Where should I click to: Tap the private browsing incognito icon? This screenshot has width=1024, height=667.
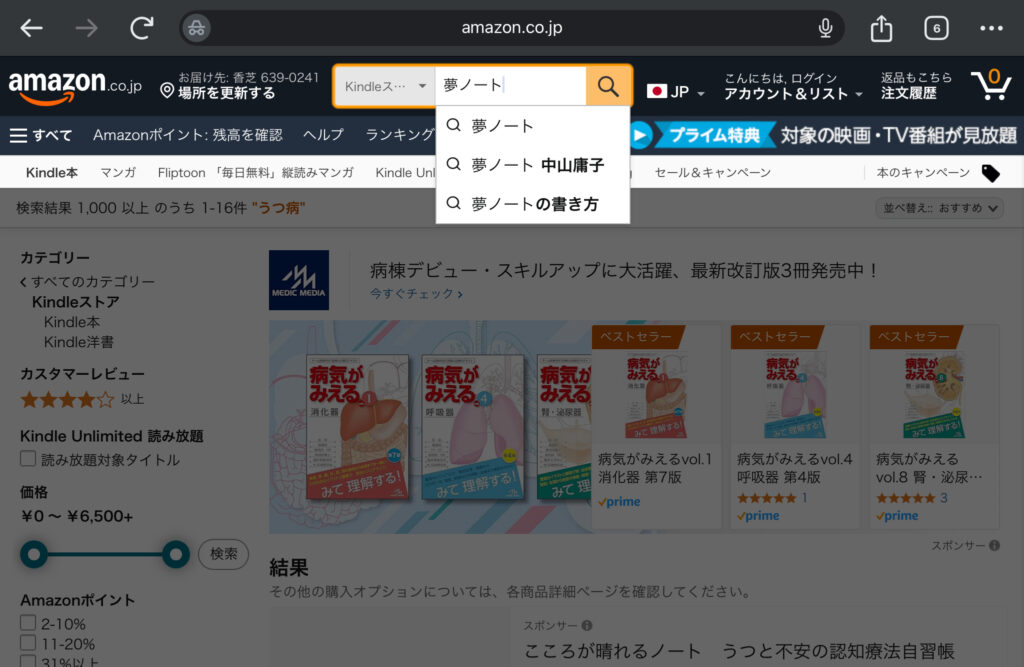tap(196, 28)
